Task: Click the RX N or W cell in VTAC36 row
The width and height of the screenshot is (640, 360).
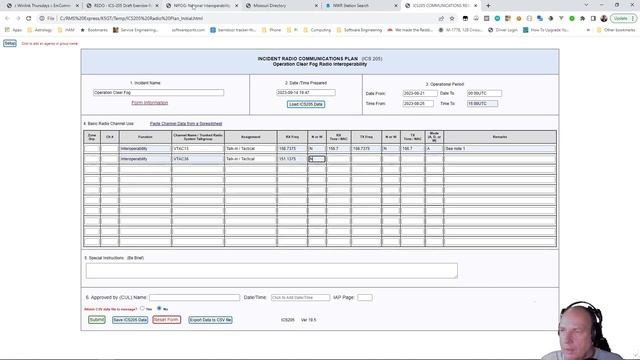Action: 317,159
